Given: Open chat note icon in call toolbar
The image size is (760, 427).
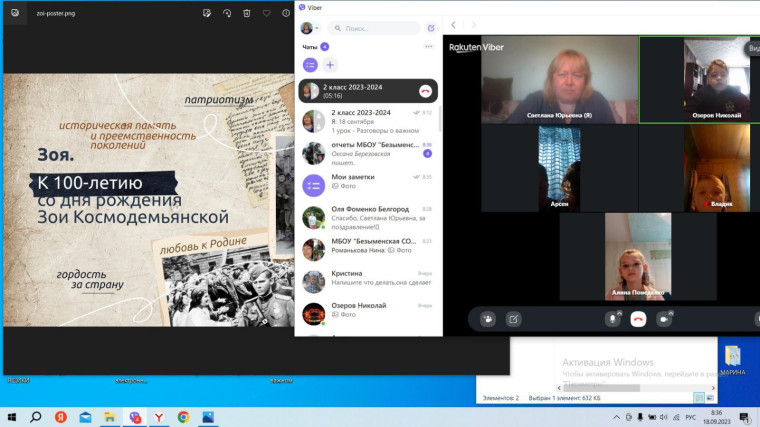Looking at the screenshot, I should coord(513,319).
